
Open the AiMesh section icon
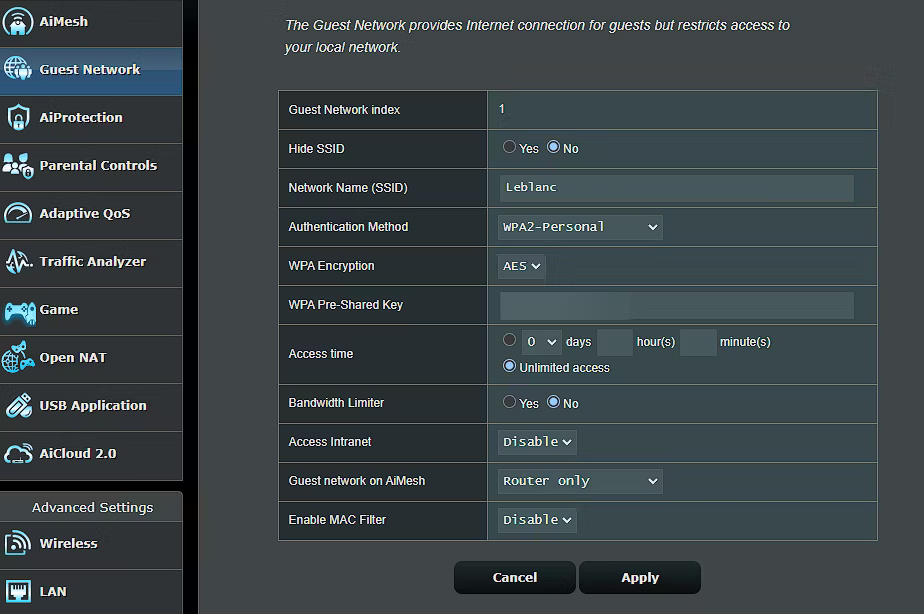tap(17, 21)
